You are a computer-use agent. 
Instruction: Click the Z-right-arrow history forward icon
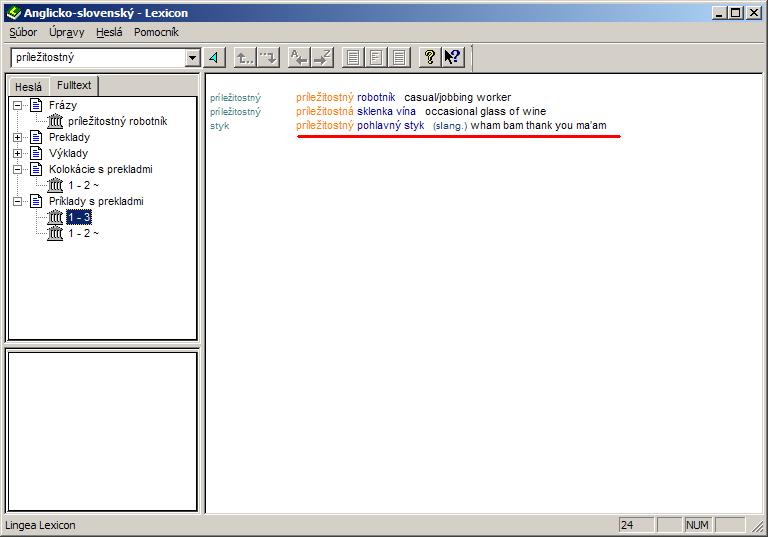pos(322,58)
